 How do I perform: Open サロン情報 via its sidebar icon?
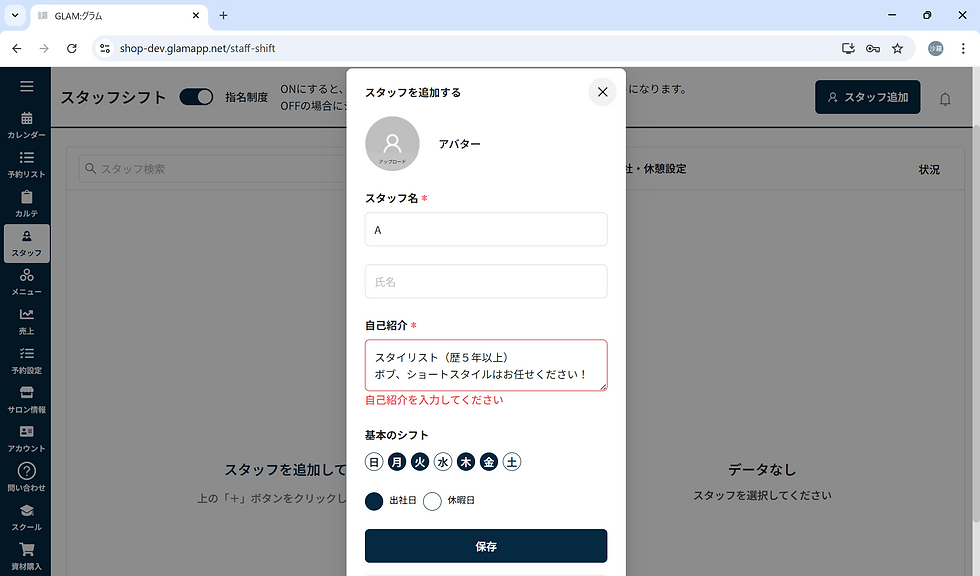pos(26,398)
